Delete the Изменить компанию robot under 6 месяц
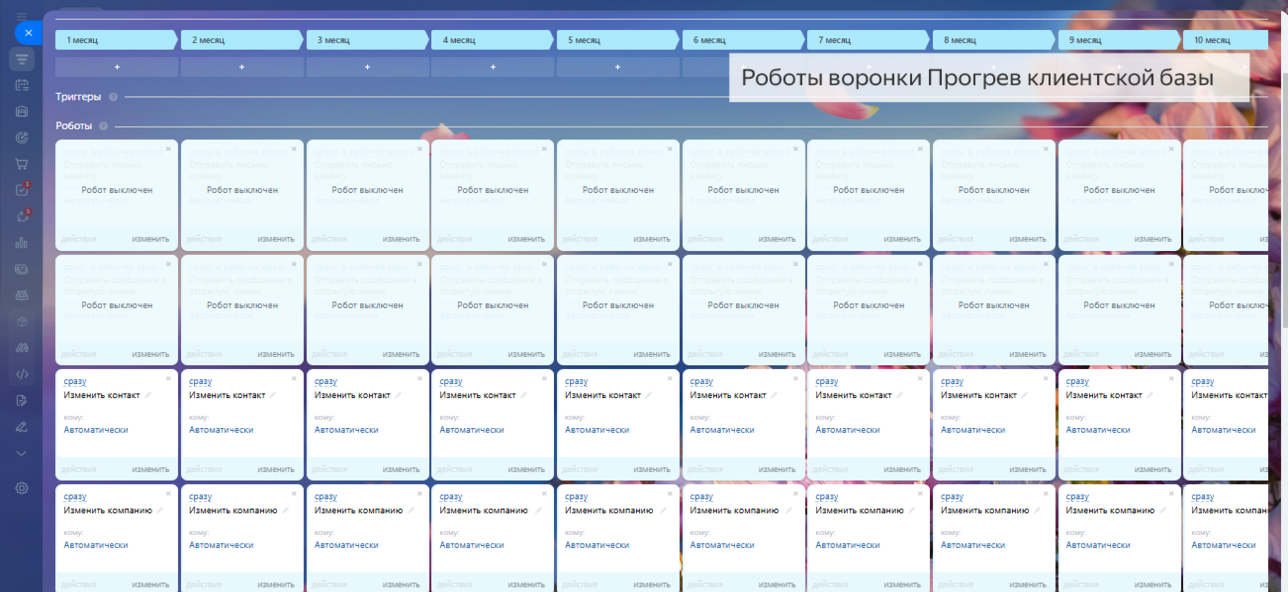This screenshot has width=1288, height=592. click(x=795, y=494)
